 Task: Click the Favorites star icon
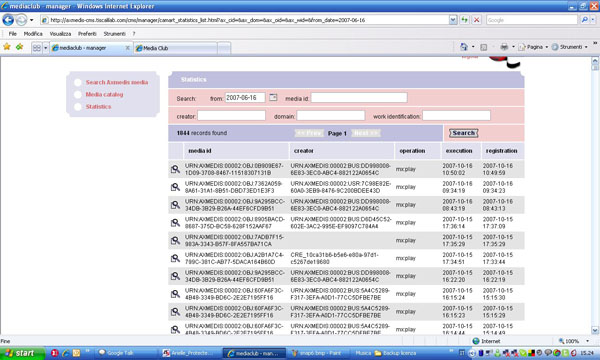coord(7,47)
